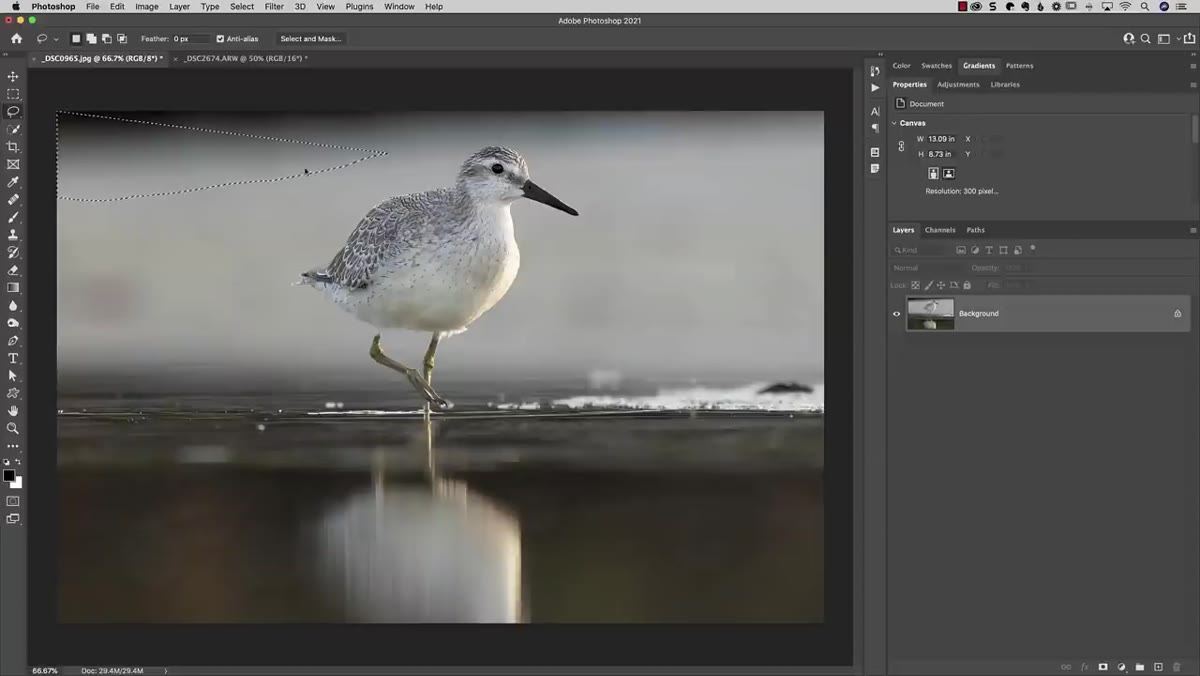Click the Home icon in options bar
This screenshot has width=1200, height=676.
16,39
